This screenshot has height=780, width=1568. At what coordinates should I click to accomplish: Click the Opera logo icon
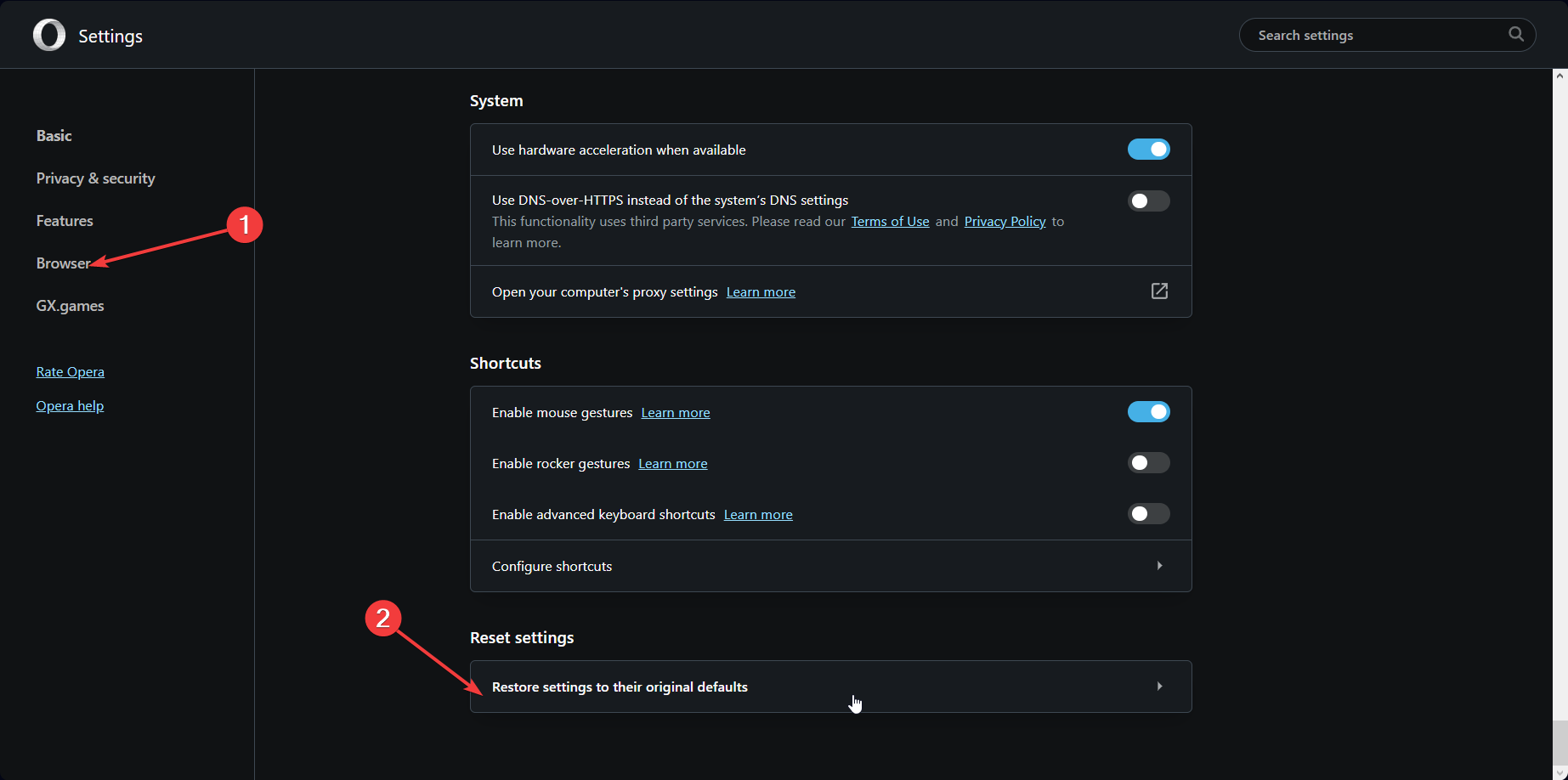[49, 35]
